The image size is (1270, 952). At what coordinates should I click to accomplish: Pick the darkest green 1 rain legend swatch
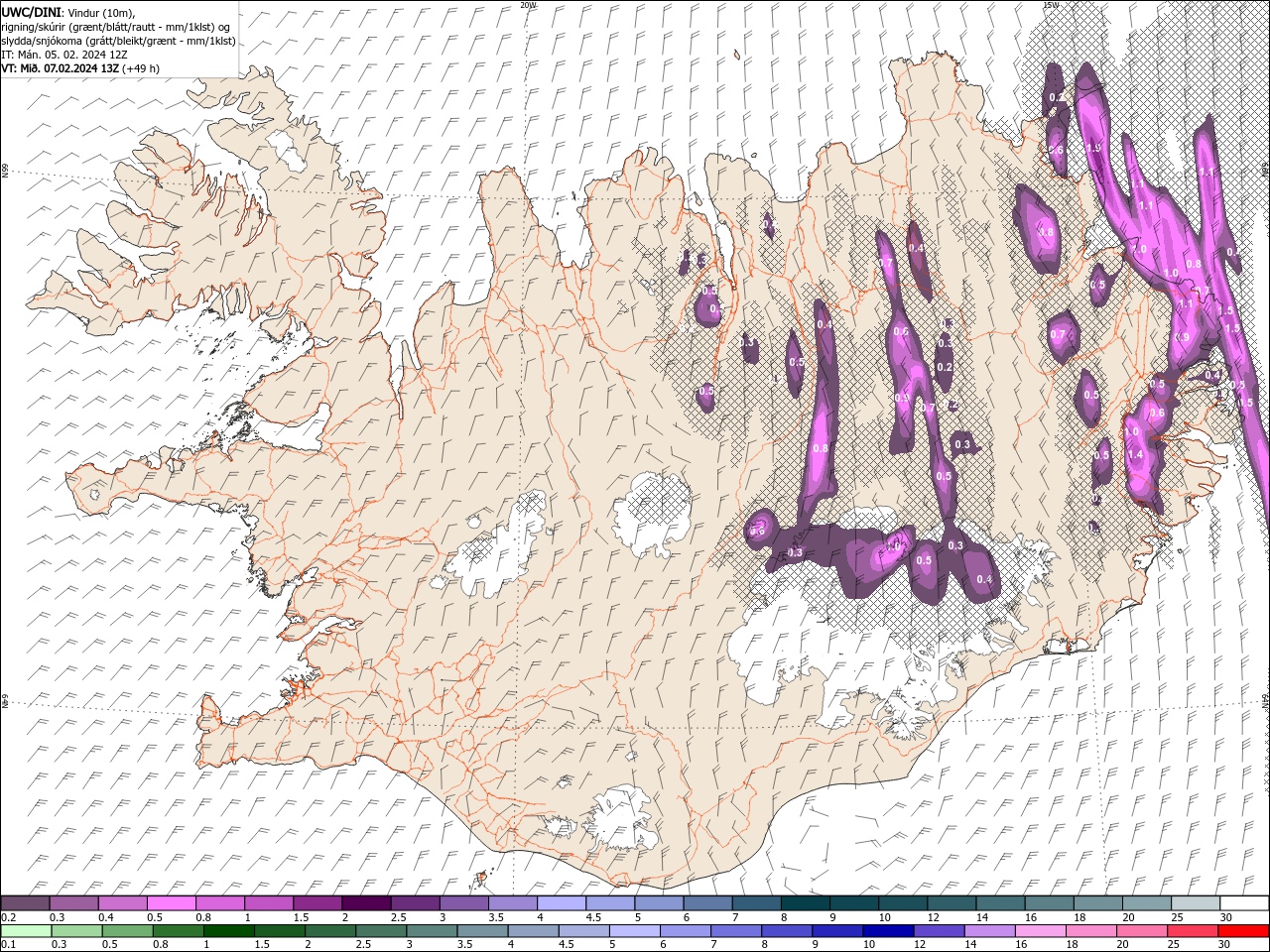pyautogui.click(x=229, y=931)
